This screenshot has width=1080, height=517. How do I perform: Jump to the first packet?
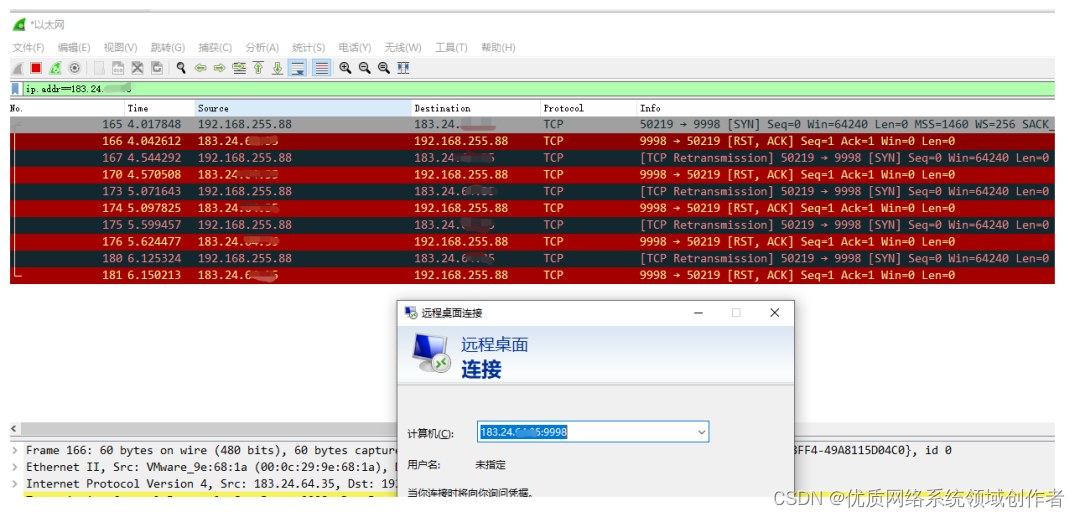(x=258, y=68)
